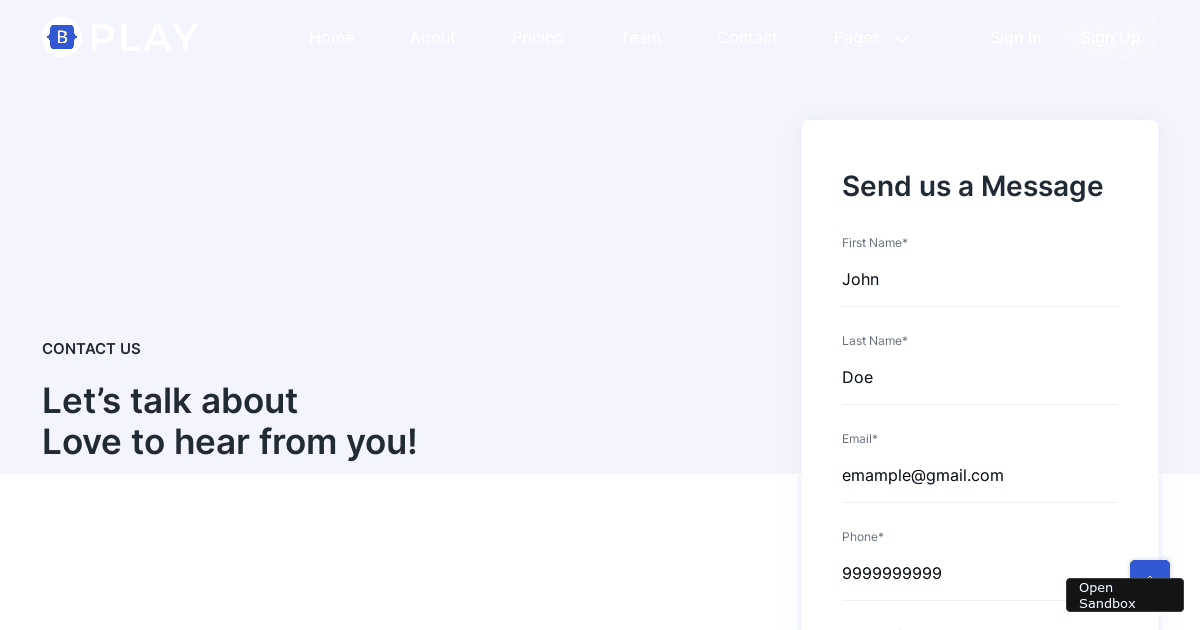Image resolution: width=1200 pixels, height=630 pixels.
Task: Open Sandbox via the black badge
Action: pos(1125,595)
